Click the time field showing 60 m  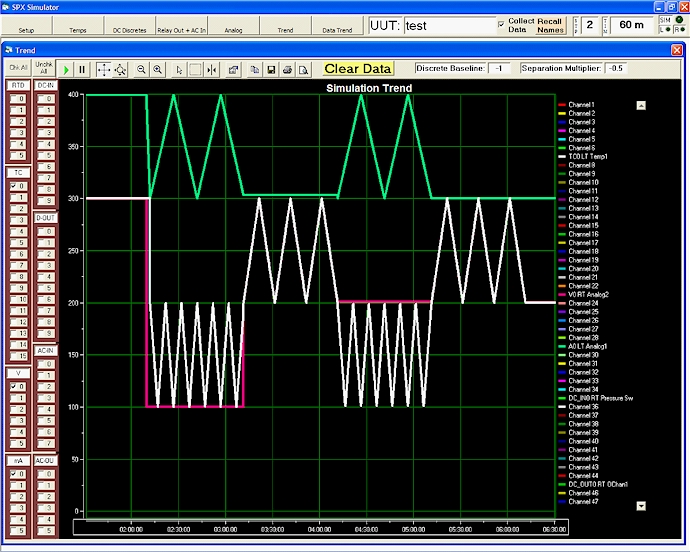[631, 25]
